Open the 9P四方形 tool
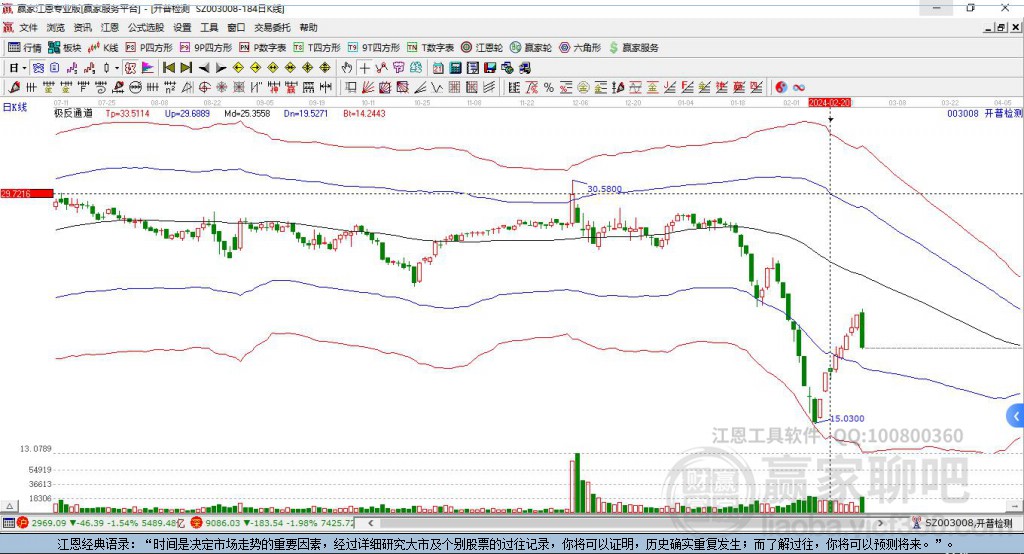This screenshot has height=554, width=1024. click(206, 48)
